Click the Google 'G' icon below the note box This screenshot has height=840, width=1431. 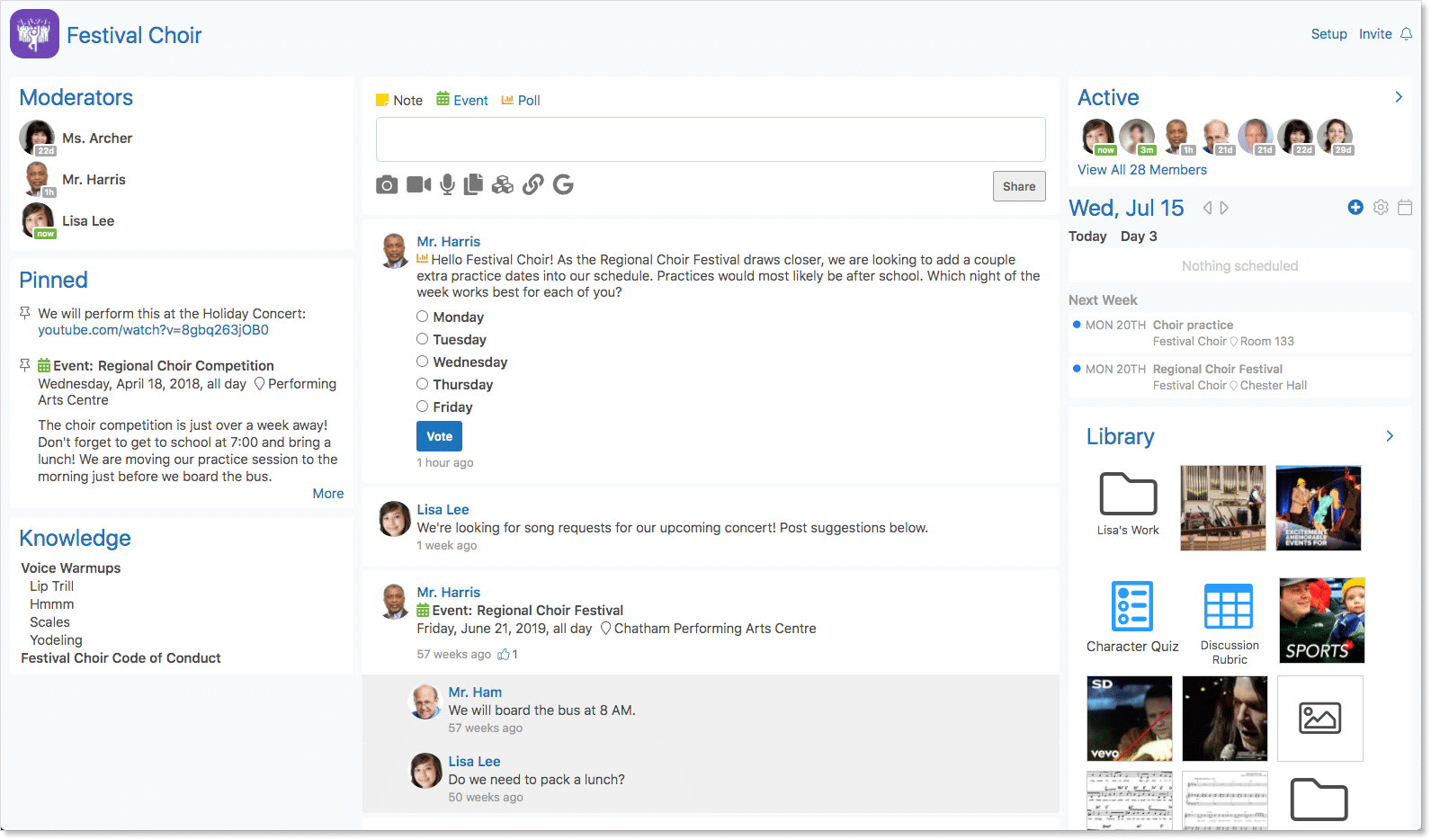tap(563, 184)
